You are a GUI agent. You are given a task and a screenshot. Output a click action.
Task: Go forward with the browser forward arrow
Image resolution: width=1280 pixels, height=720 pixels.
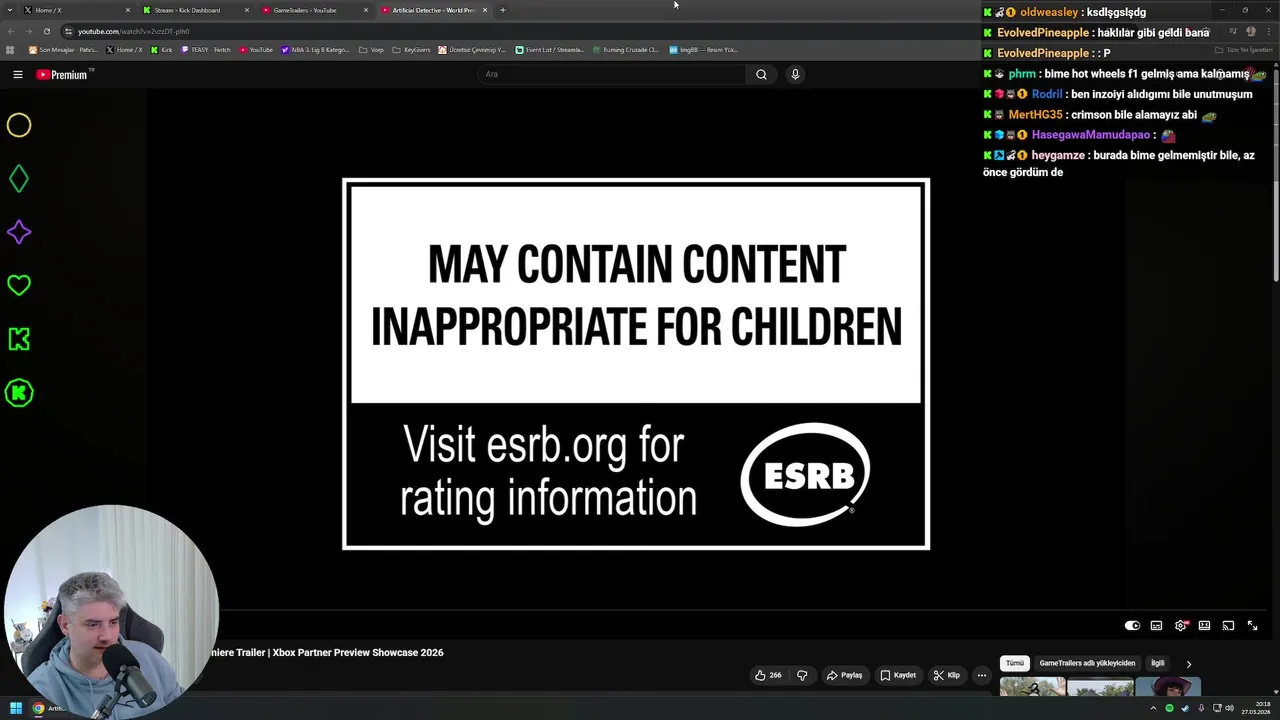click(x=28, y=31)
